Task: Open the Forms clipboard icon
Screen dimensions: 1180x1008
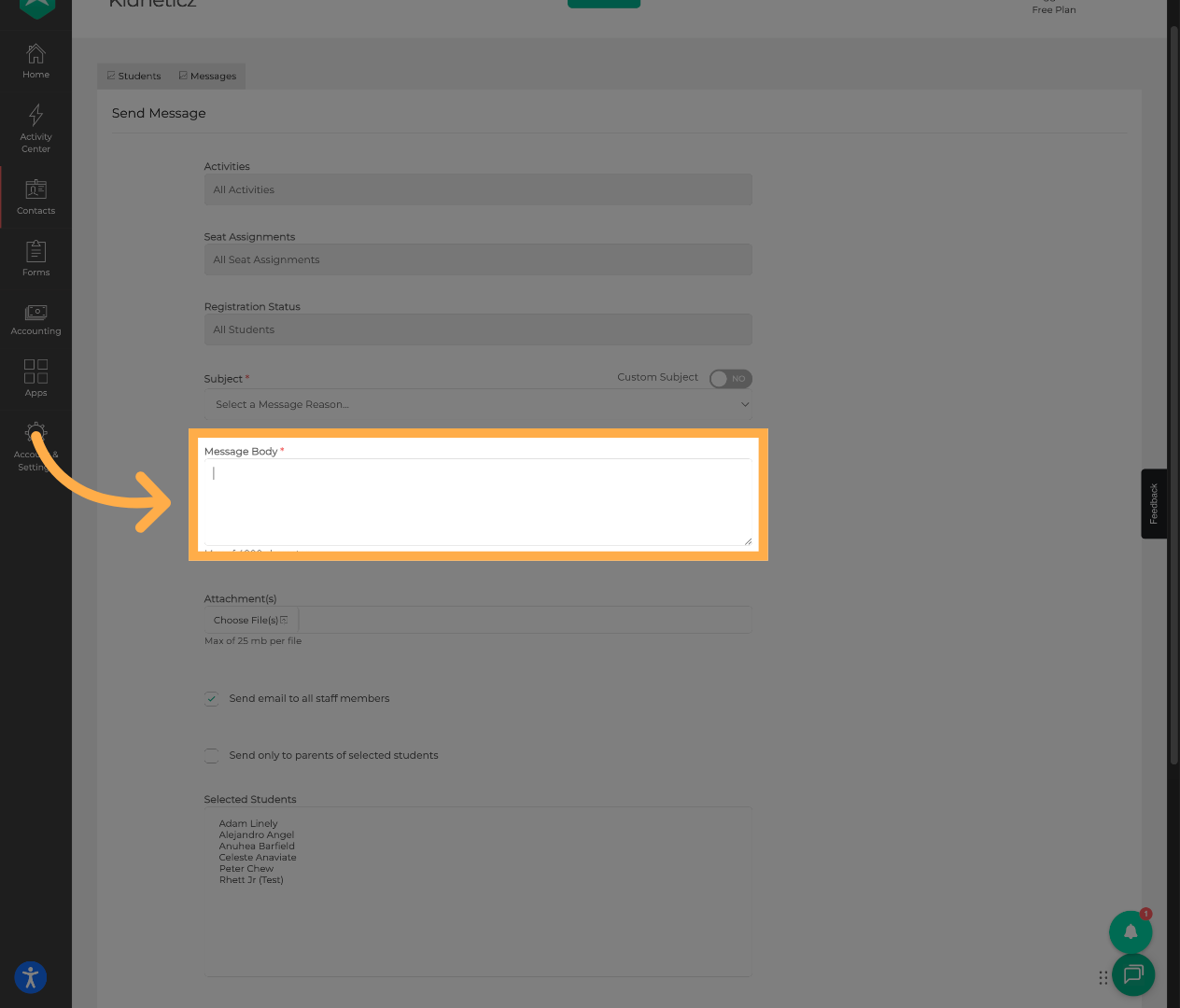Action: [35, 259]
